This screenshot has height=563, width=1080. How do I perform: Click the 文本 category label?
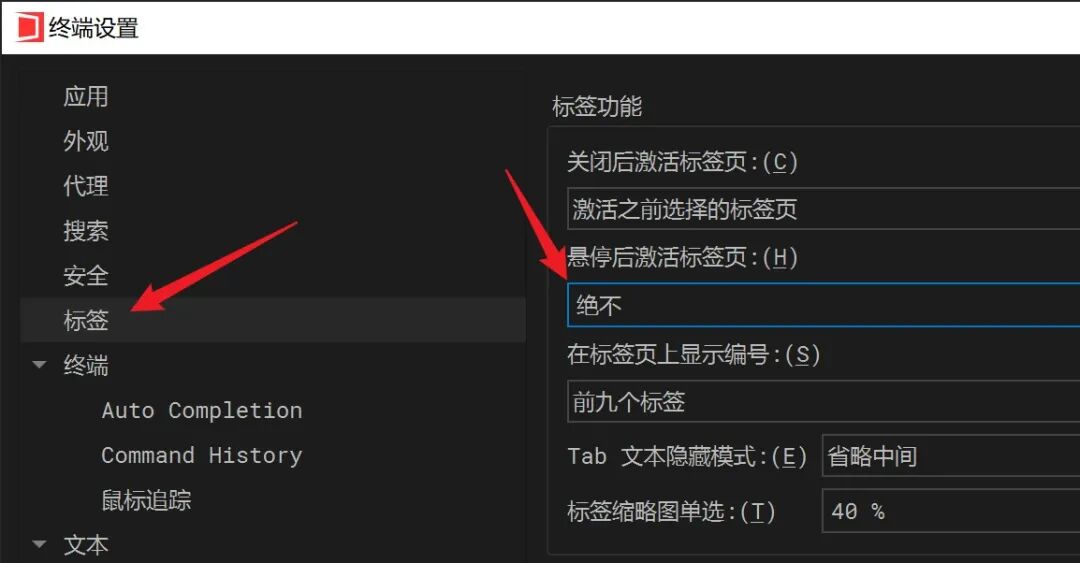[86, 545]
